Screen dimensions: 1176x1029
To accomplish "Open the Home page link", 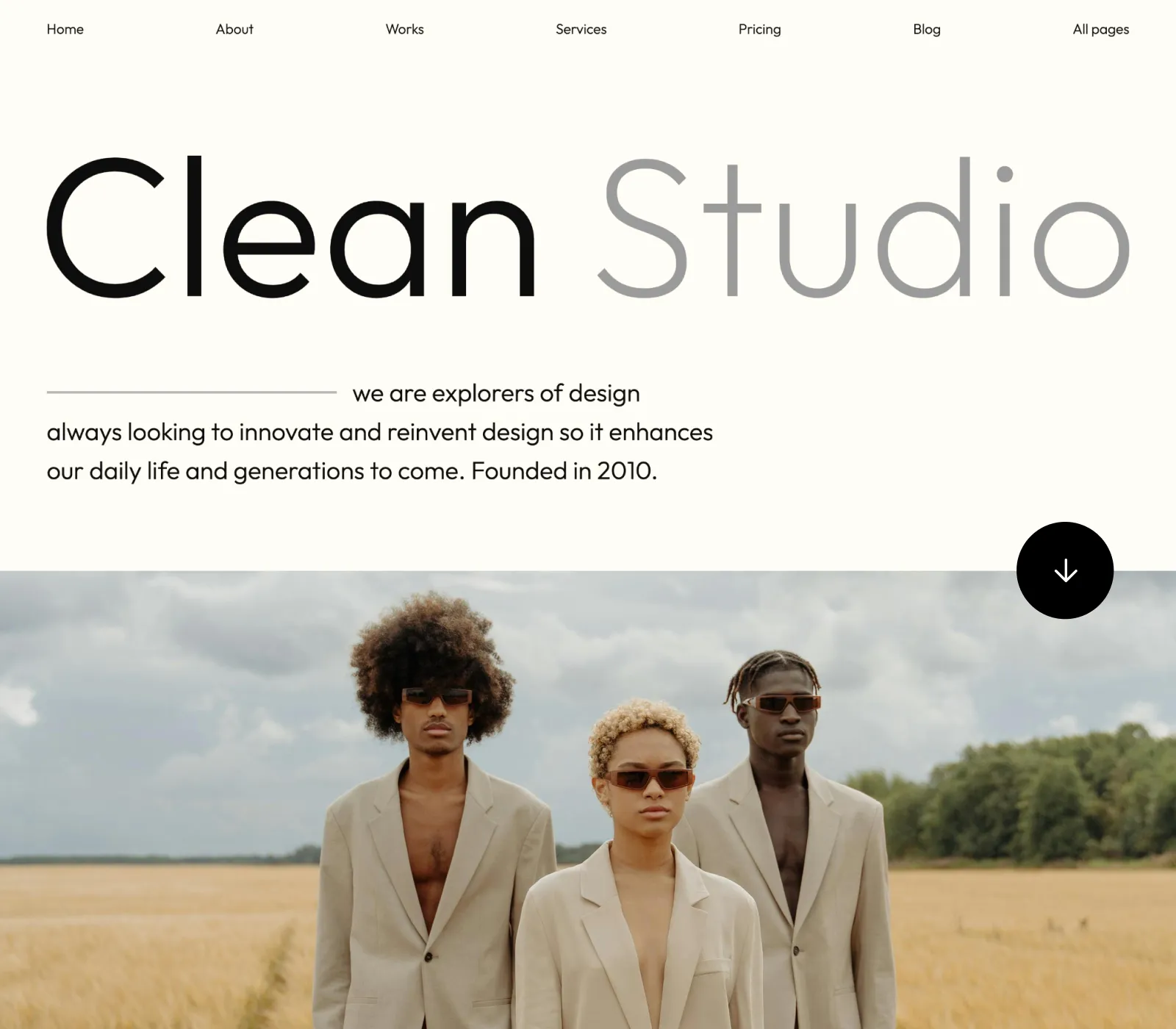I will tap(65, 29).
